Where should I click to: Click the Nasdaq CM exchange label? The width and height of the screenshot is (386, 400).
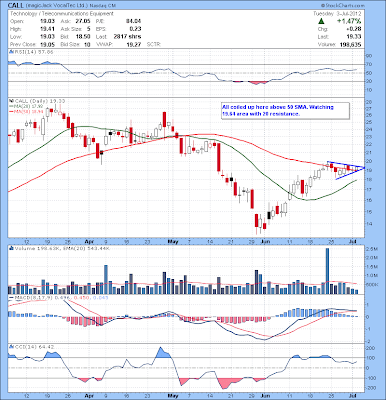click(x=103, y=6)
